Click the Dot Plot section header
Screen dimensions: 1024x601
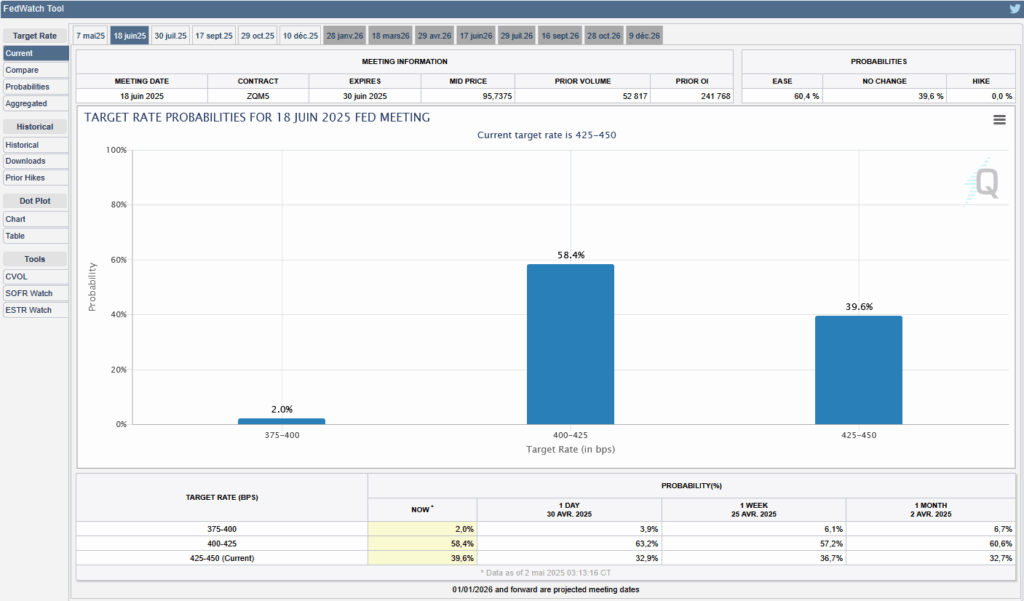(35, 201)
